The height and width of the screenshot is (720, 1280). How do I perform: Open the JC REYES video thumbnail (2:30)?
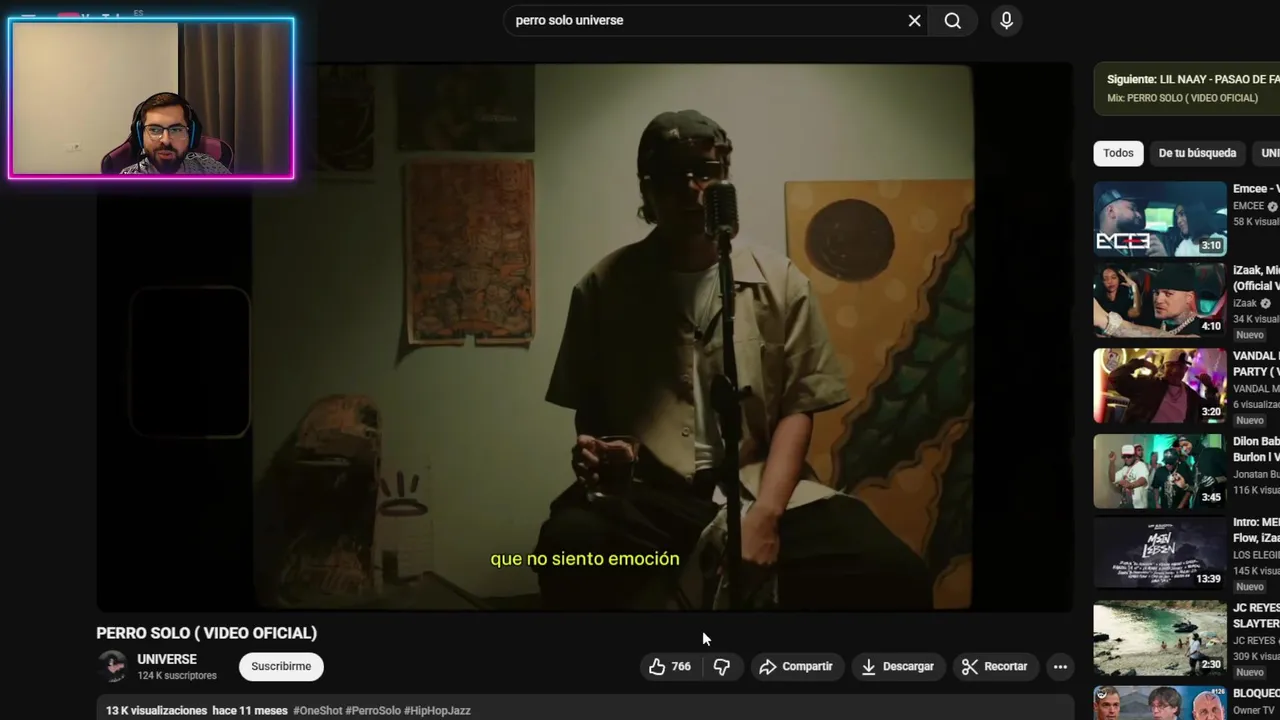1160,638
